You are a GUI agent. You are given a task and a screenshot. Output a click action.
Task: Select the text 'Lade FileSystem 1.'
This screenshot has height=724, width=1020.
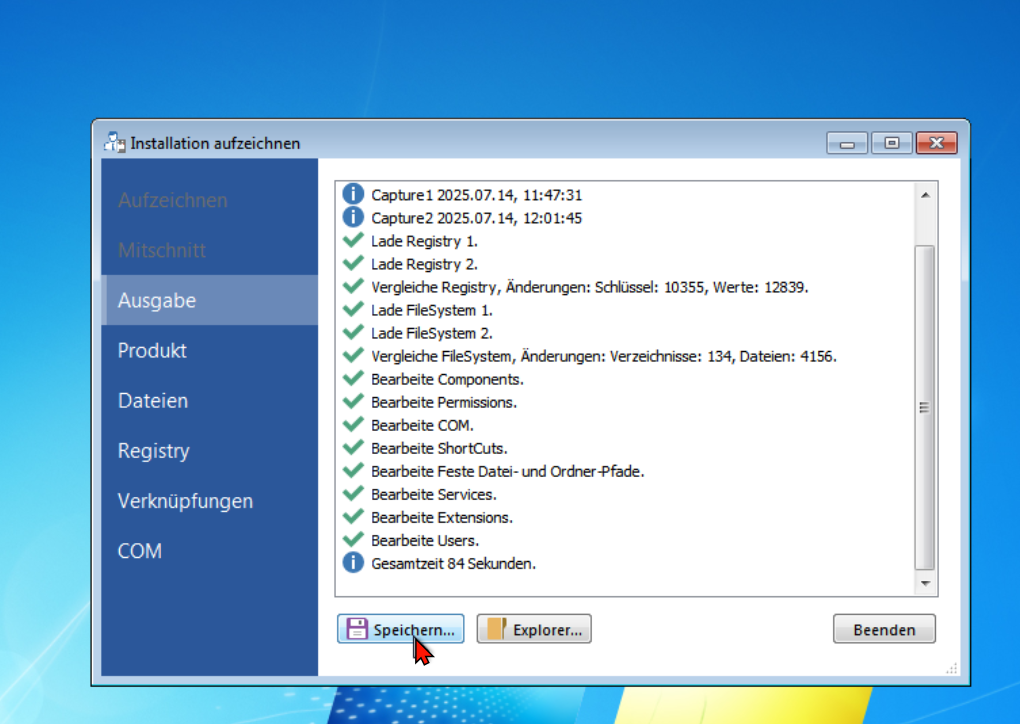click(x=432, y=310)
